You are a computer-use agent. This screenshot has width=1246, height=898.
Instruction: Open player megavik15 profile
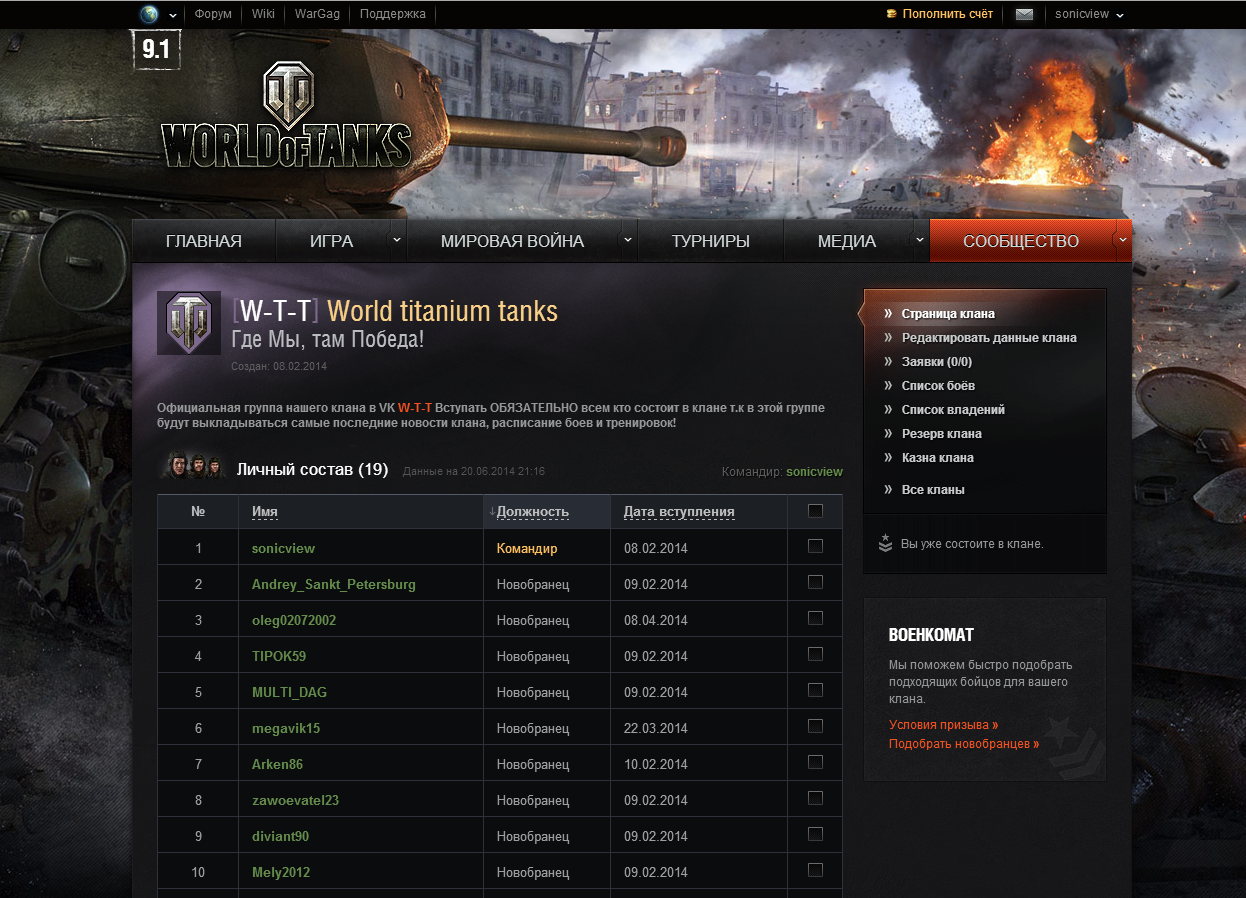point(286,728)
